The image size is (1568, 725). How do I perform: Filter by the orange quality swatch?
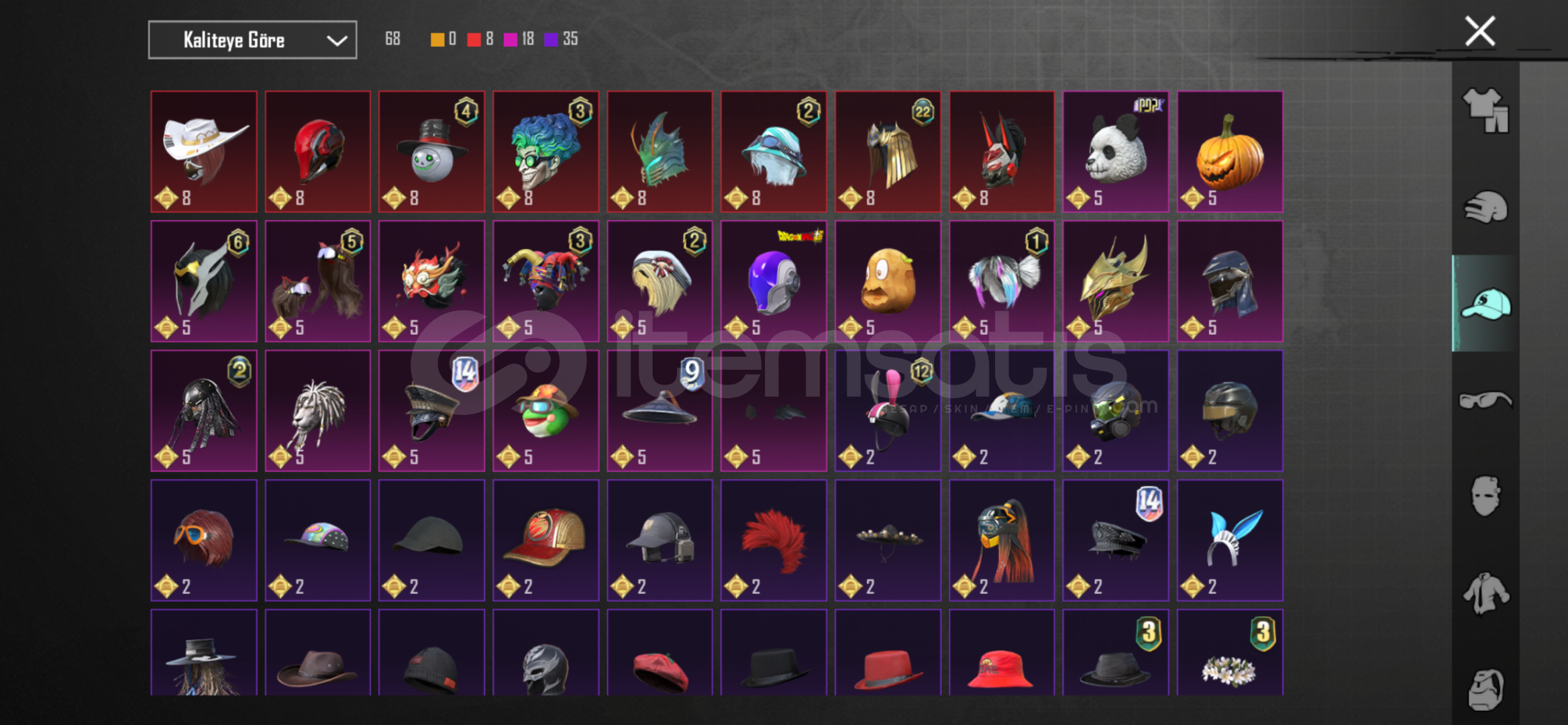click(x=437, y=40)
